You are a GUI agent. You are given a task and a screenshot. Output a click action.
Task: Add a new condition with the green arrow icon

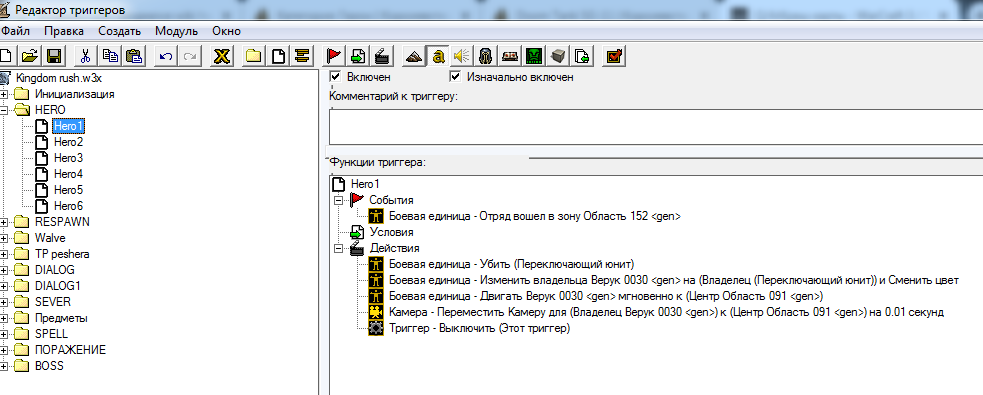pyautogui.click(x=358, y=56)
